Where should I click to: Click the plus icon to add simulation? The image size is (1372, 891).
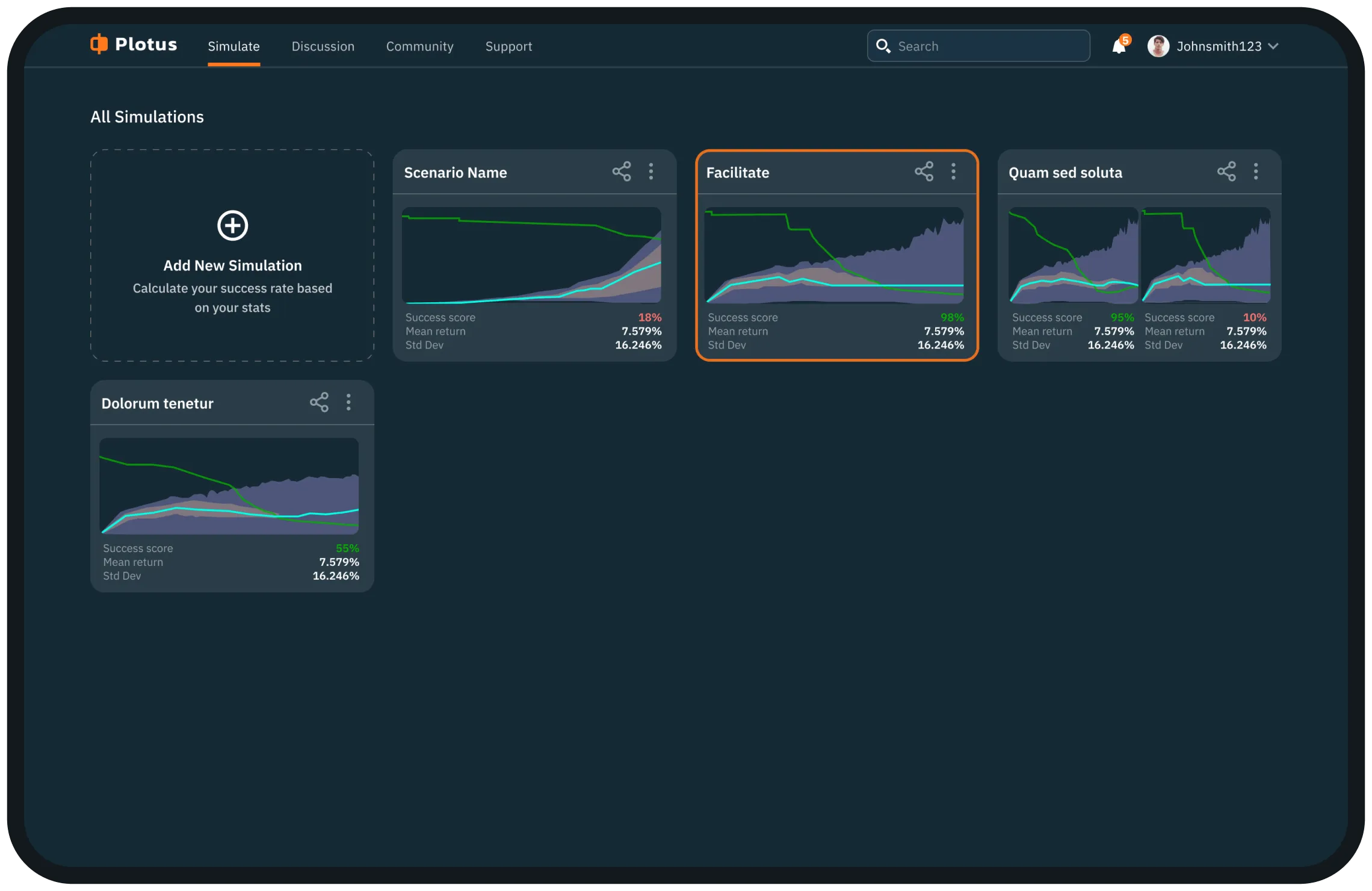point(232,226)
